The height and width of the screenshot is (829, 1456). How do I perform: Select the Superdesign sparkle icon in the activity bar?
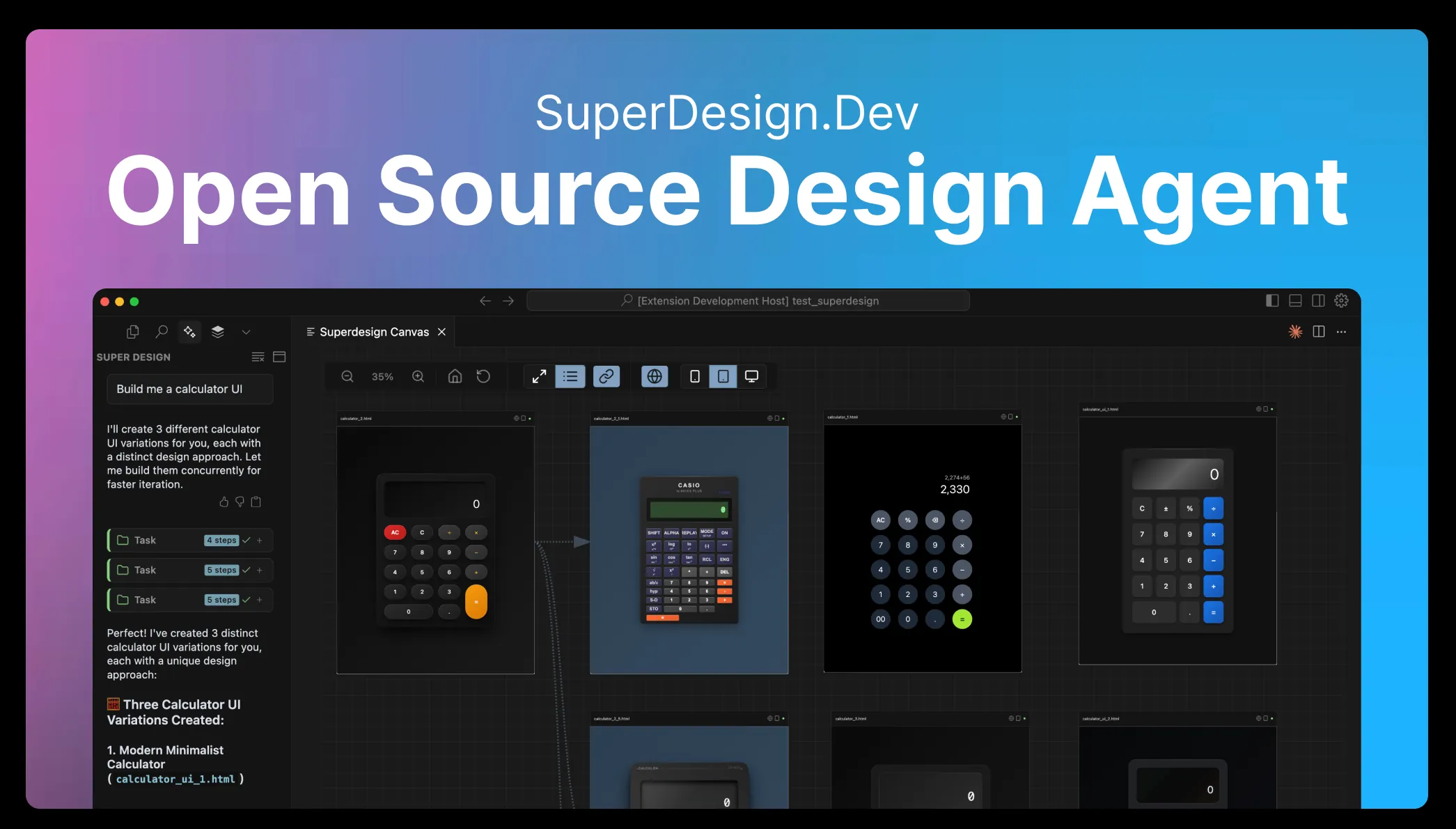pos(189,332)
